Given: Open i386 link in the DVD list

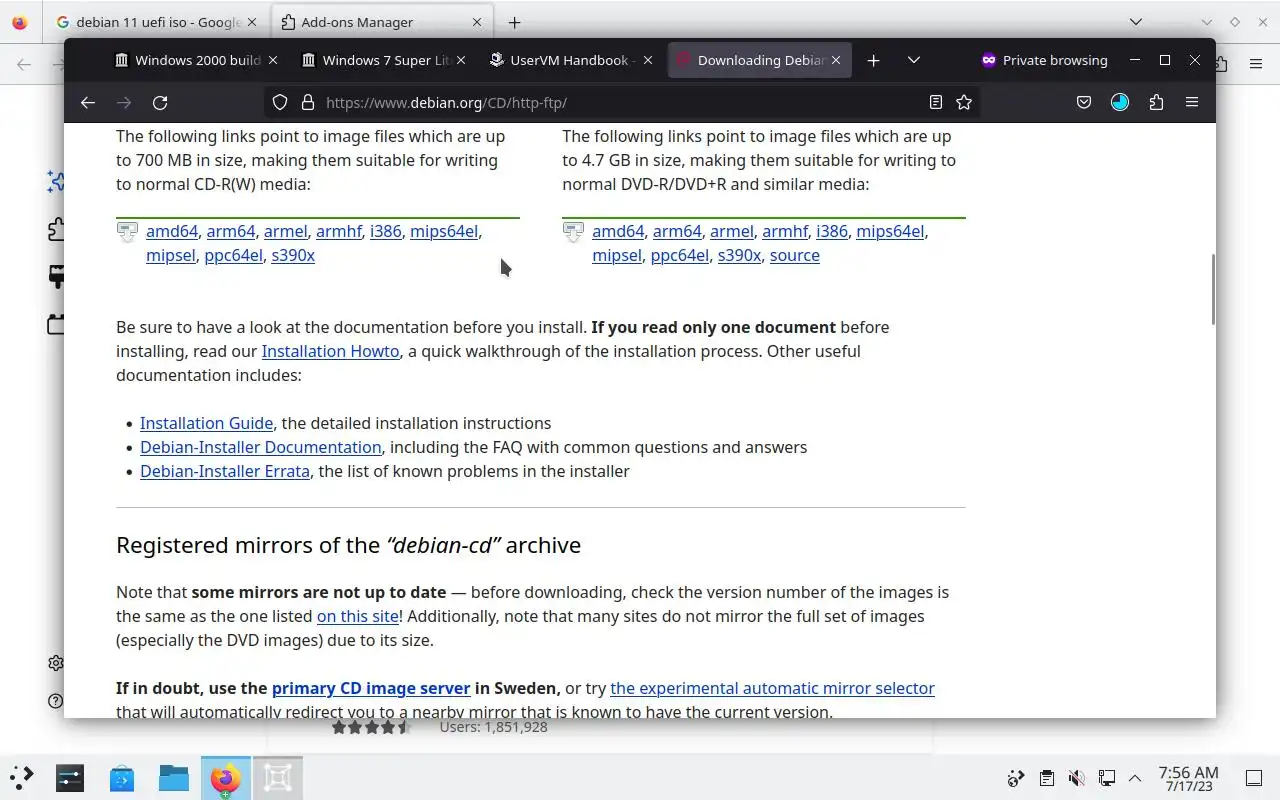Looking at the screenshot, I should point(832,231).
